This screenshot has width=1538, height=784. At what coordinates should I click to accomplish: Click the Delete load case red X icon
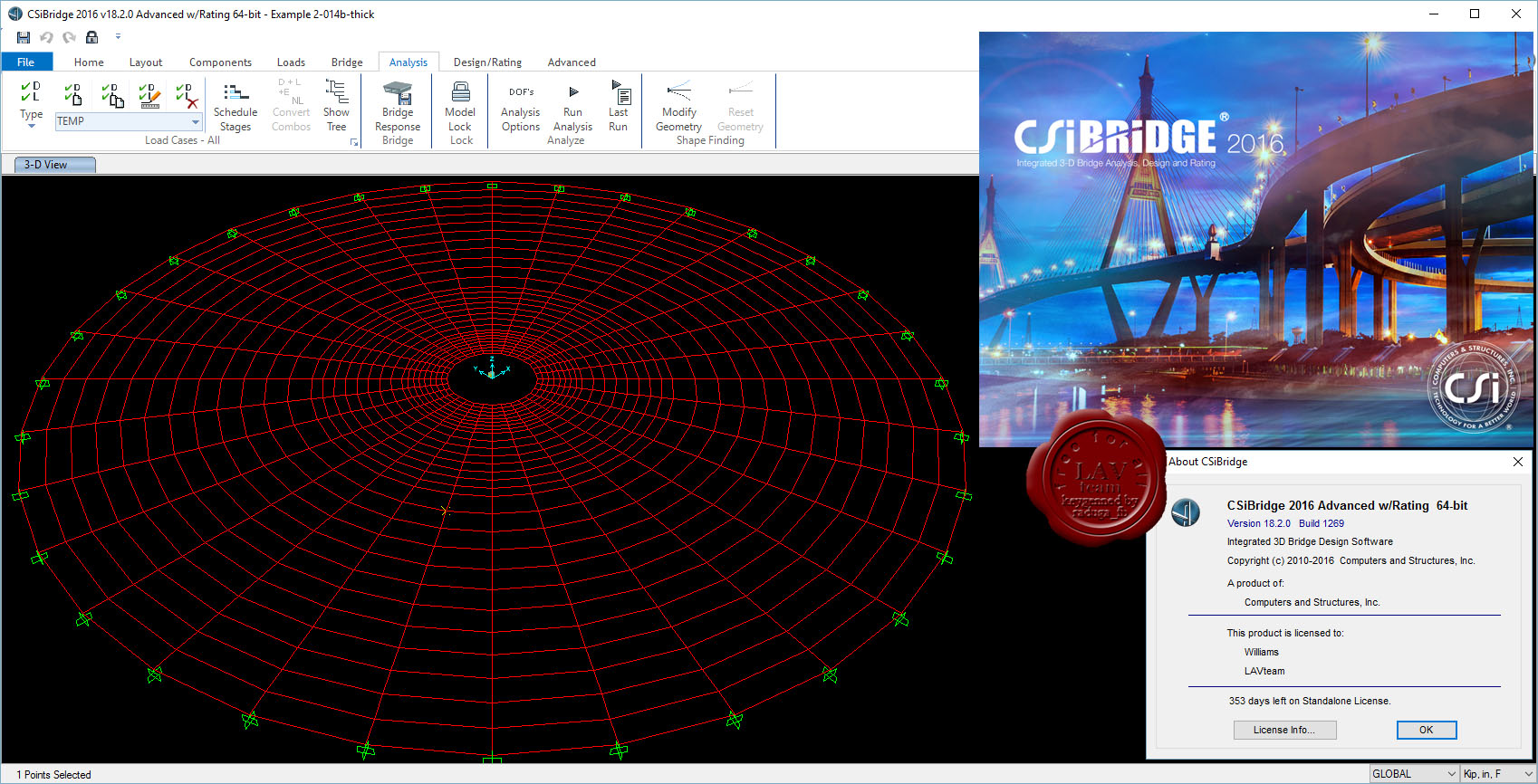pos(187,95)
